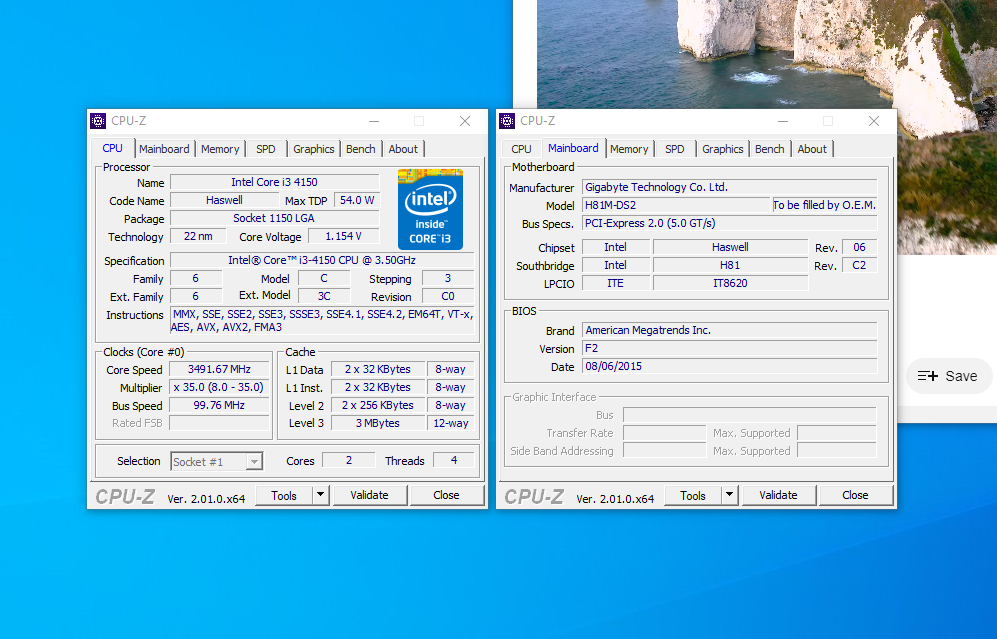Click Validate in the left CPU-Z window
The height and width of the screenshot is (639, 997).
pos(369,495)
